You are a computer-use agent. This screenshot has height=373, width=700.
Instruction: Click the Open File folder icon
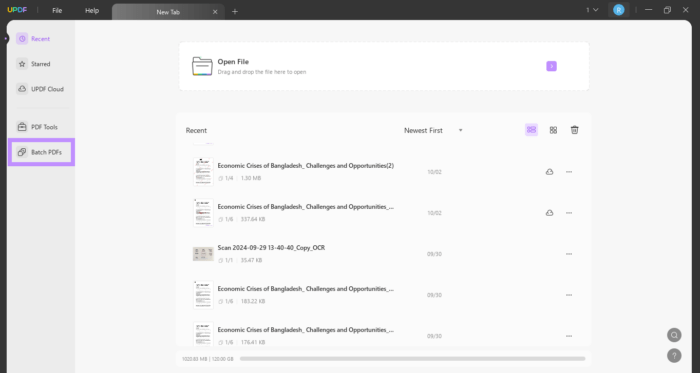pos(202,66)
